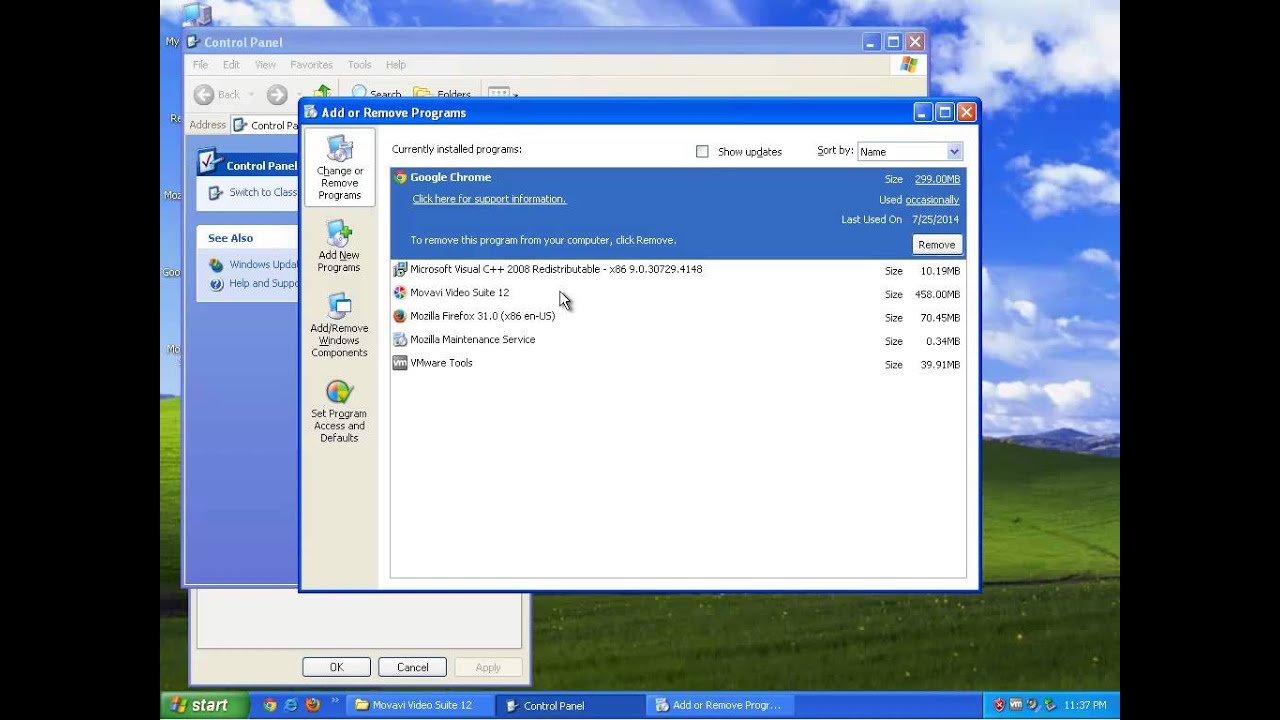Click the VMware tray icon
This screenshot has height=720, width=1280.
click(1016, 705)
